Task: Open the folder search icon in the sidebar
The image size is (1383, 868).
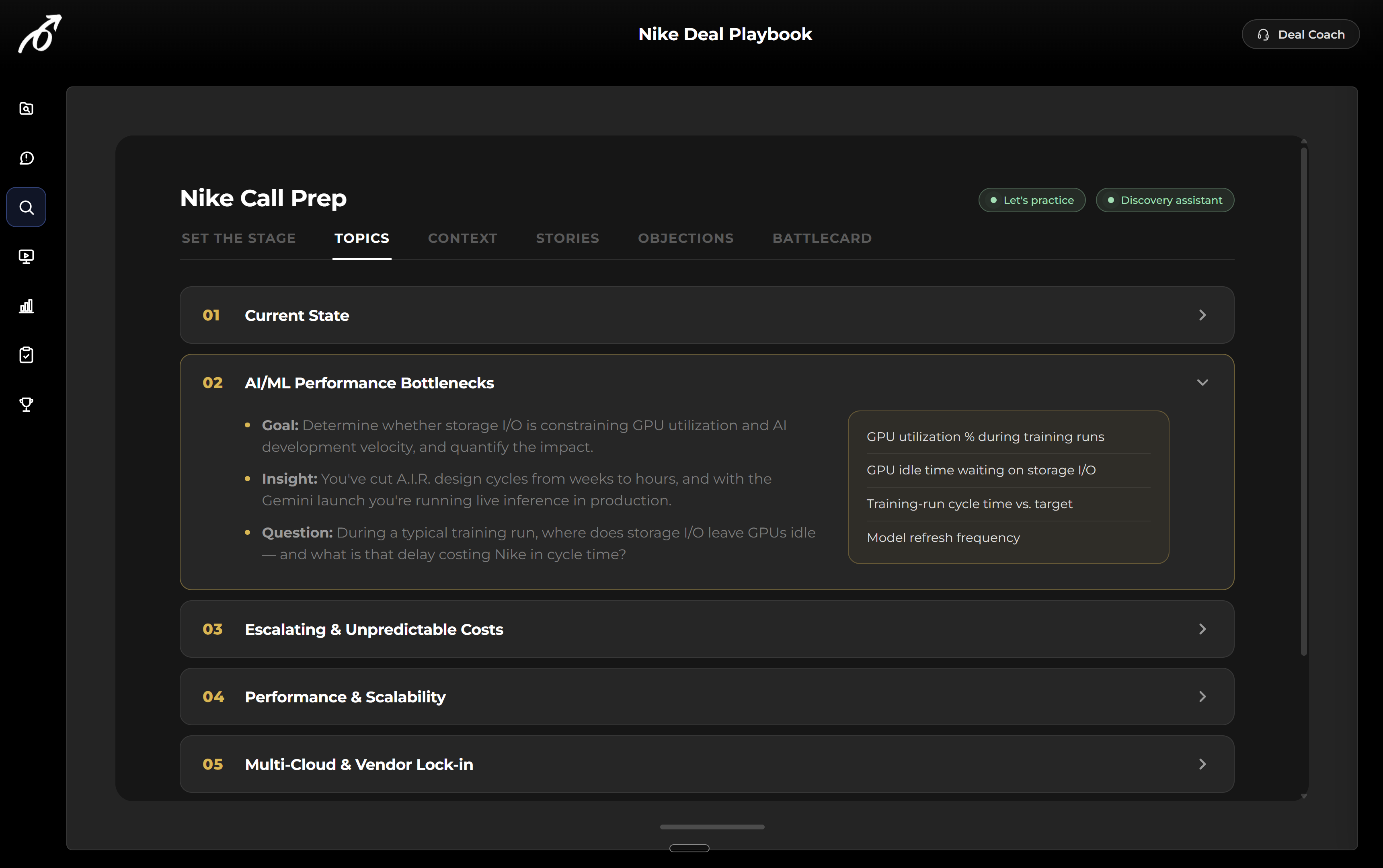Action: pos(27,109)
